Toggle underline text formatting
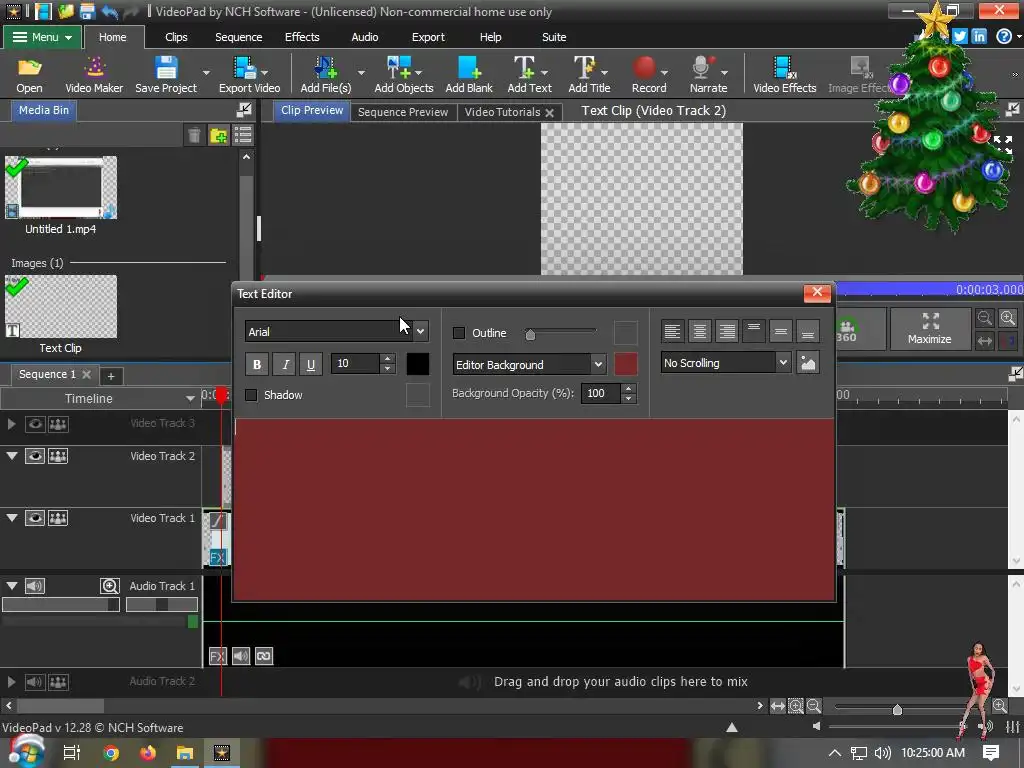 pos(311,364)
